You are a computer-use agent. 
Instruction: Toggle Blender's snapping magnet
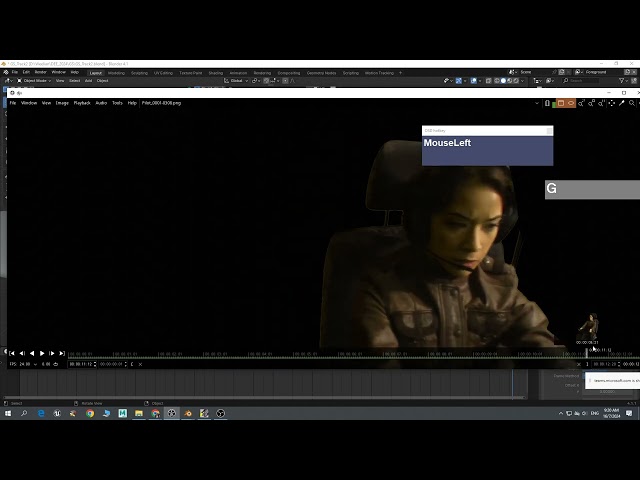[266, 81]
